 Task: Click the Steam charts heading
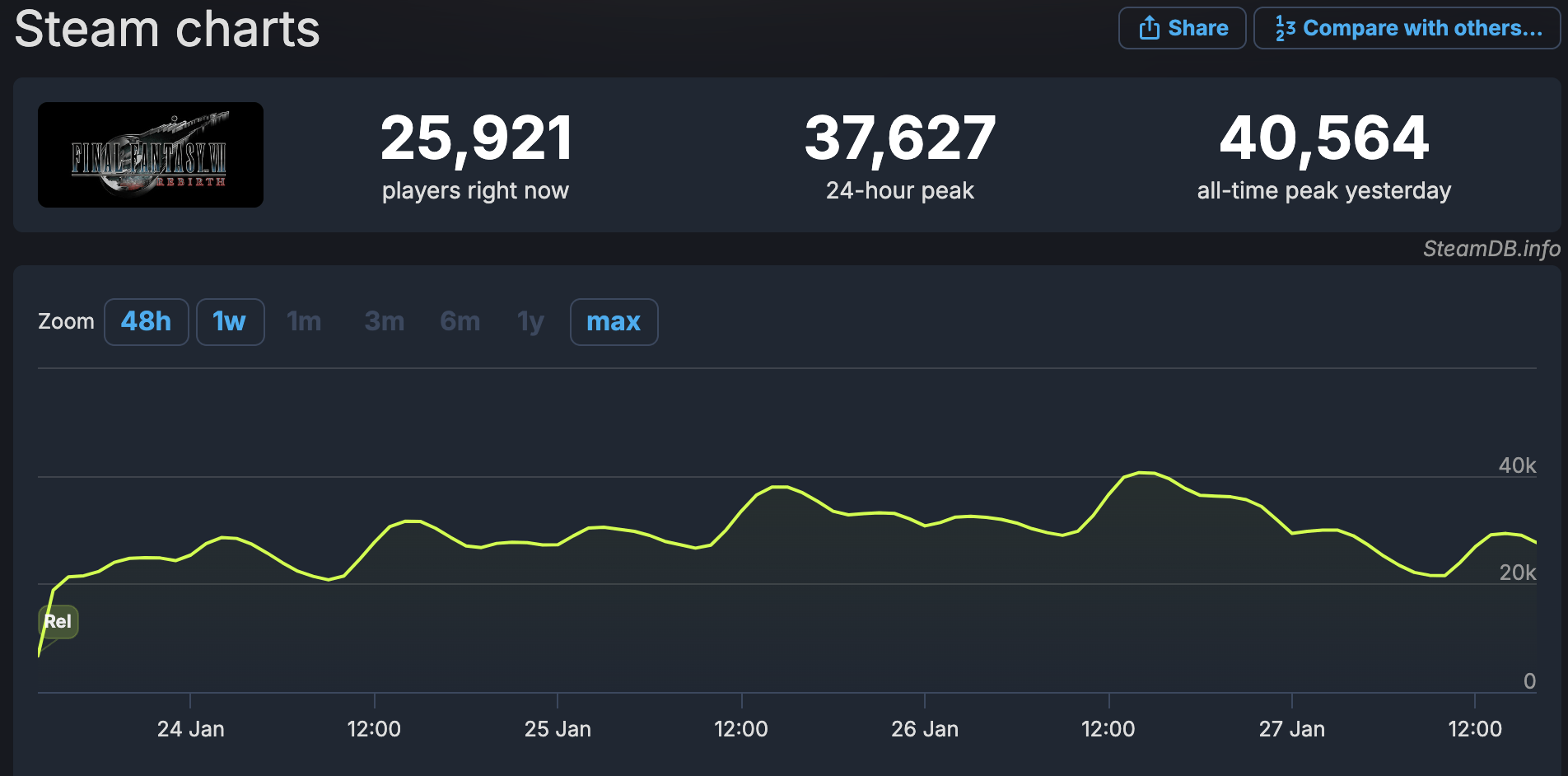[167, 29]
